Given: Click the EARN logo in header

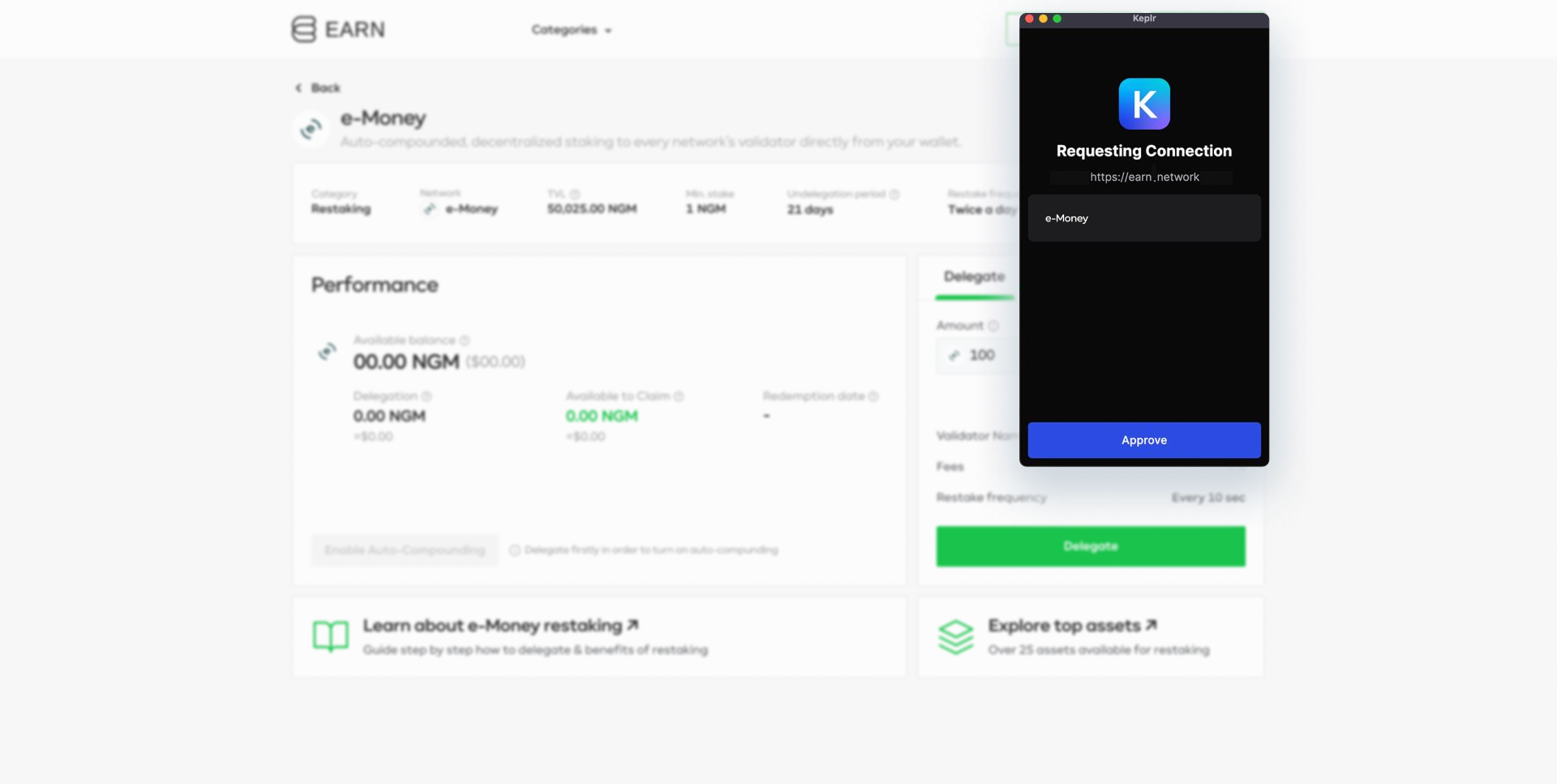Looking at the screenshot, I should 338,29.
